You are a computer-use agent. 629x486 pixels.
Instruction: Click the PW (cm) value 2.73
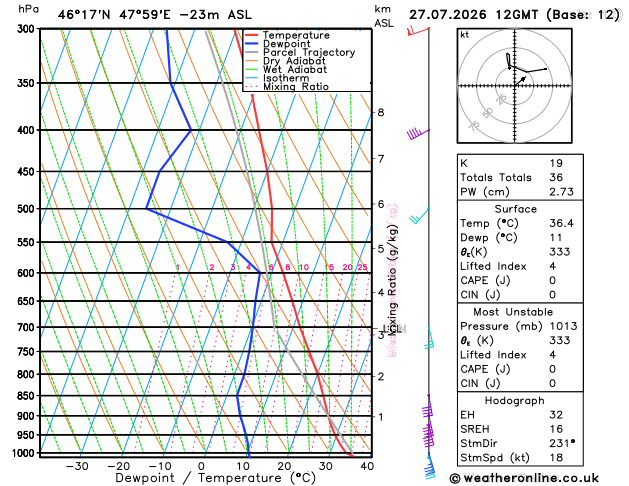[x=561, y=192]
